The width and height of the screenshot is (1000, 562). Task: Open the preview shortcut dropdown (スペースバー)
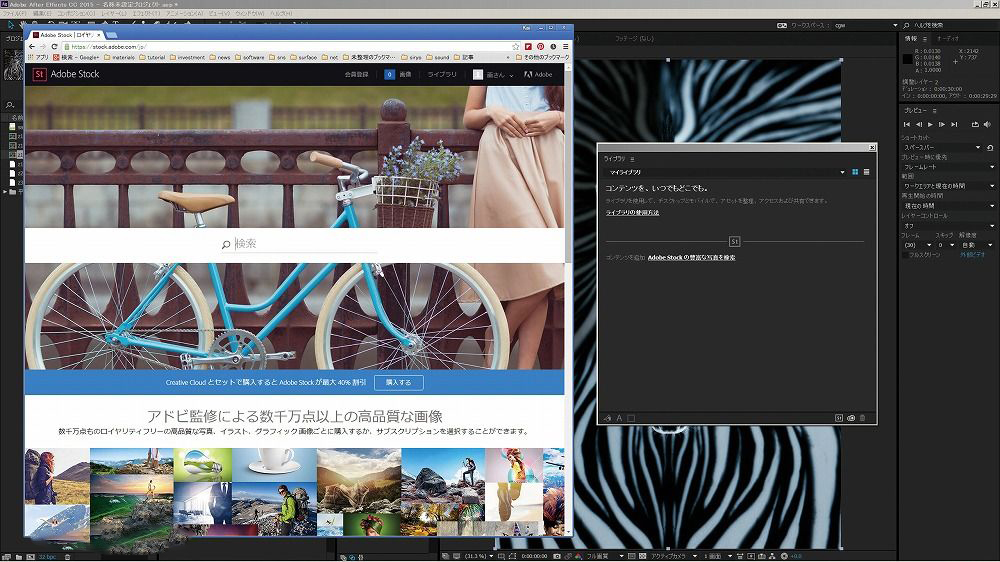pyautogui.click(x=941, y=147)
